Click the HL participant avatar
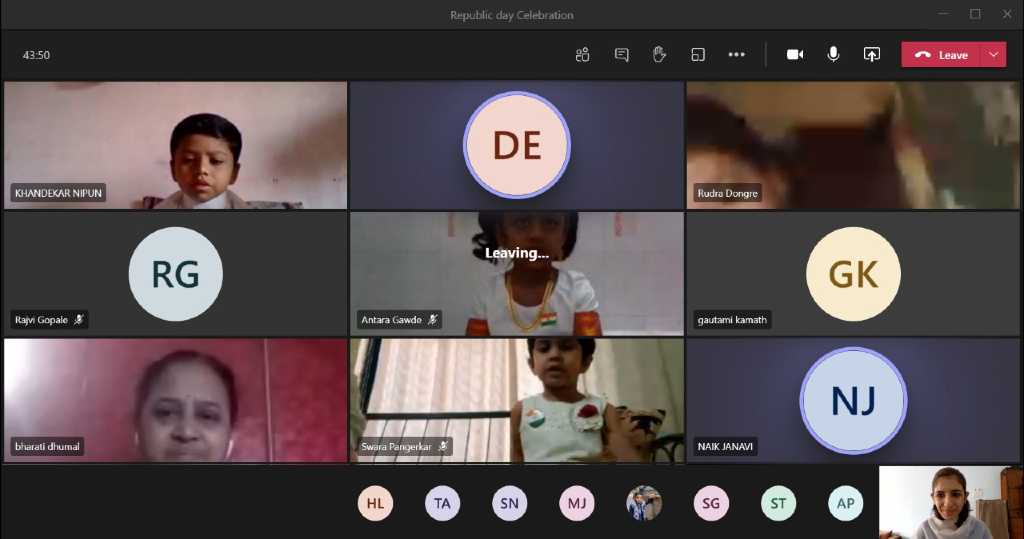 point(376,503)
